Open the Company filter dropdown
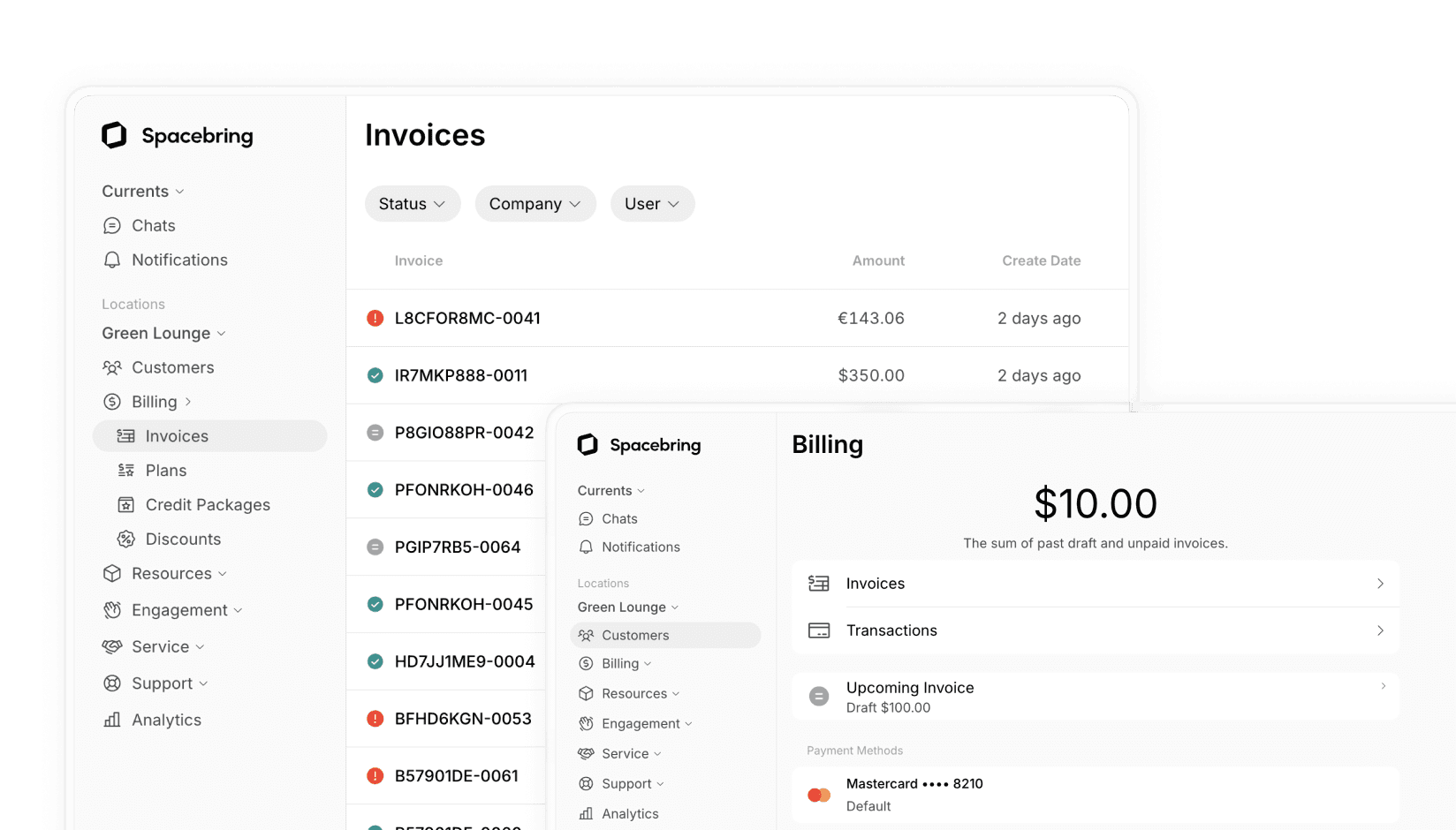The image size is (1456, 830). 535,203
